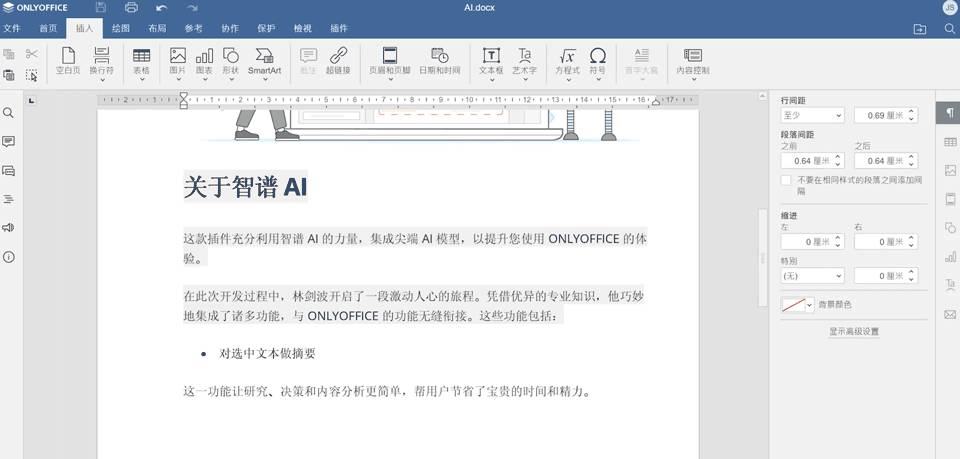Undo the last action
Screen dimensions: 960x459
[162, 8]
